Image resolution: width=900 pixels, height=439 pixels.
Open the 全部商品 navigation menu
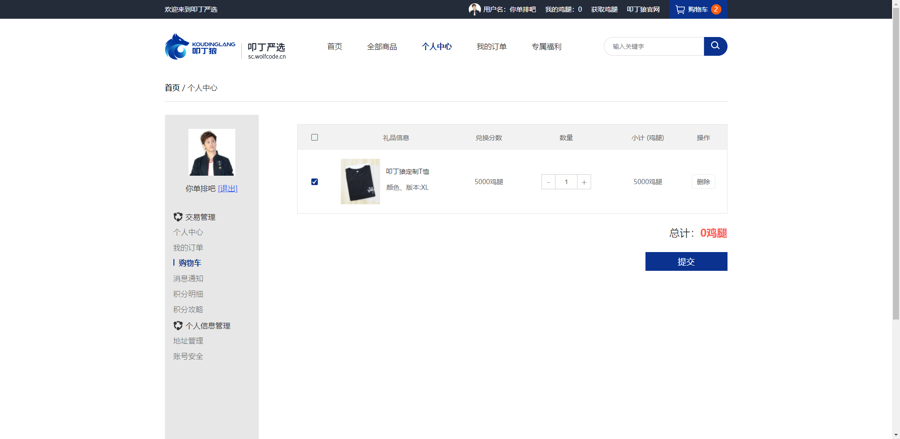(x=382, y=47)
